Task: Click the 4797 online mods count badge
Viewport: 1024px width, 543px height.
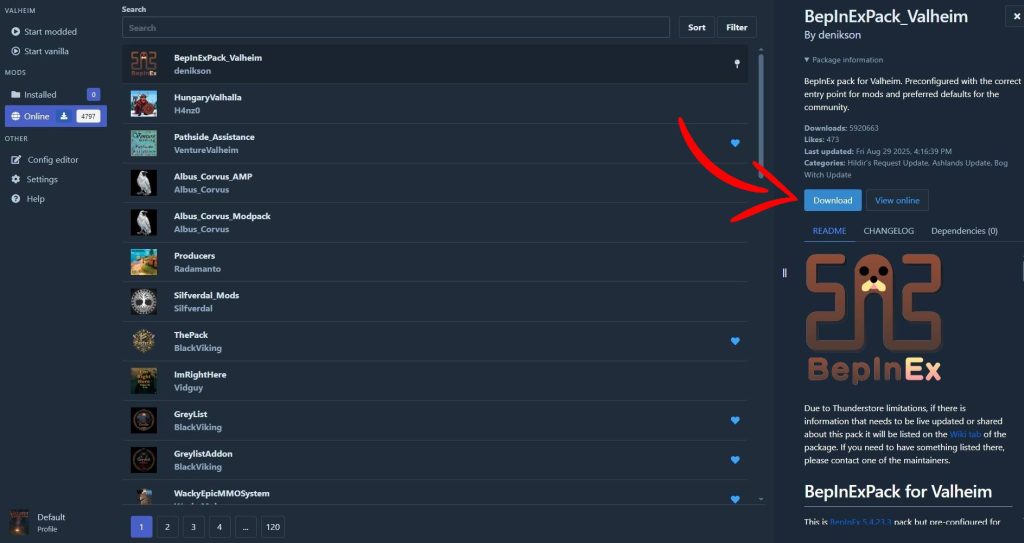Action: click(88, 116)
